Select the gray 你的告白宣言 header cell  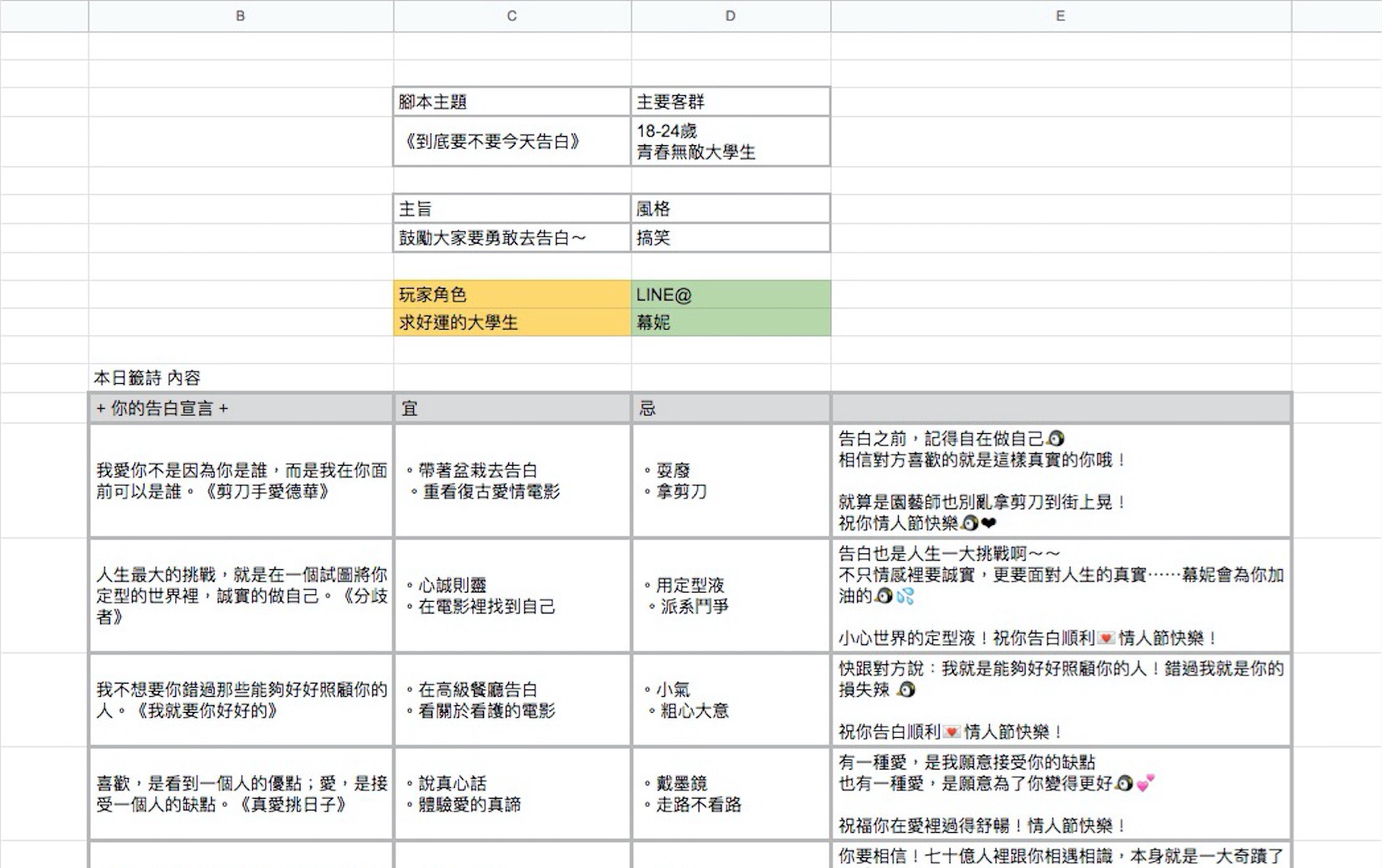coord(240,408)
